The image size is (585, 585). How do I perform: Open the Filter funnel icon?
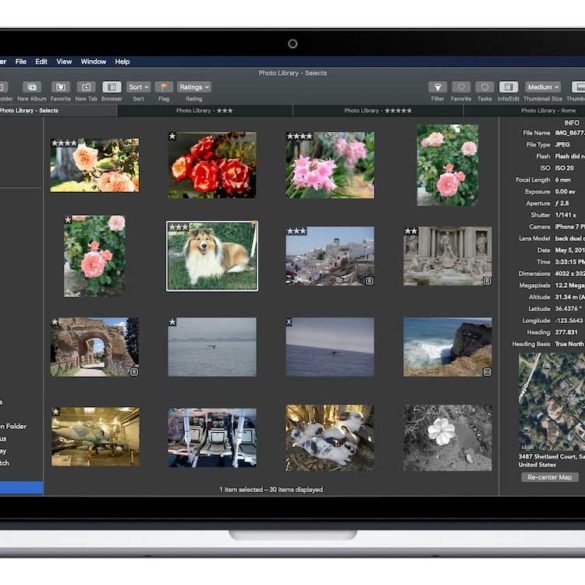438,87
